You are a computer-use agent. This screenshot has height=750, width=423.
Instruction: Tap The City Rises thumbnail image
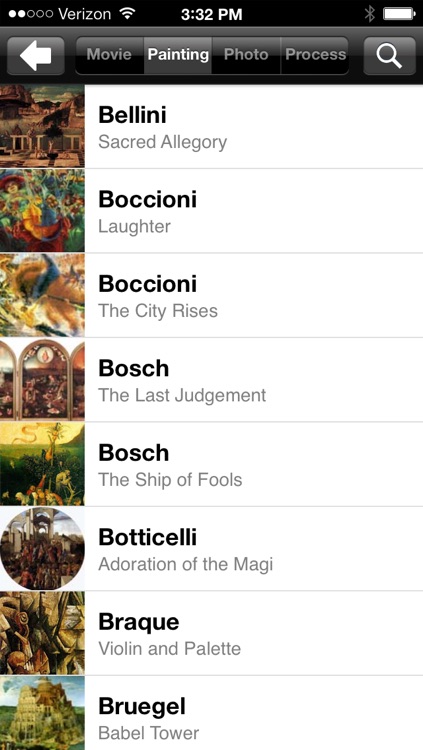coord(42,295)
